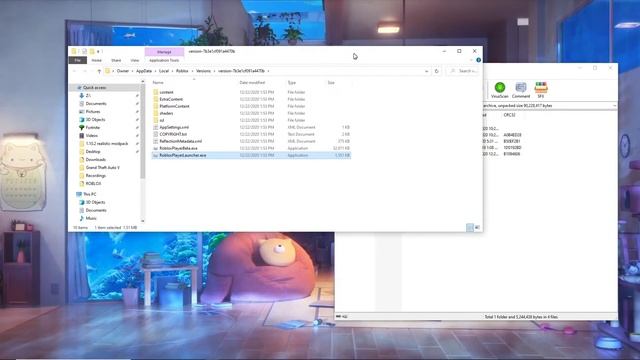Open Grand Theft Auto V folder
This screenshot has width=640, height=360.
tap(102, 168)
